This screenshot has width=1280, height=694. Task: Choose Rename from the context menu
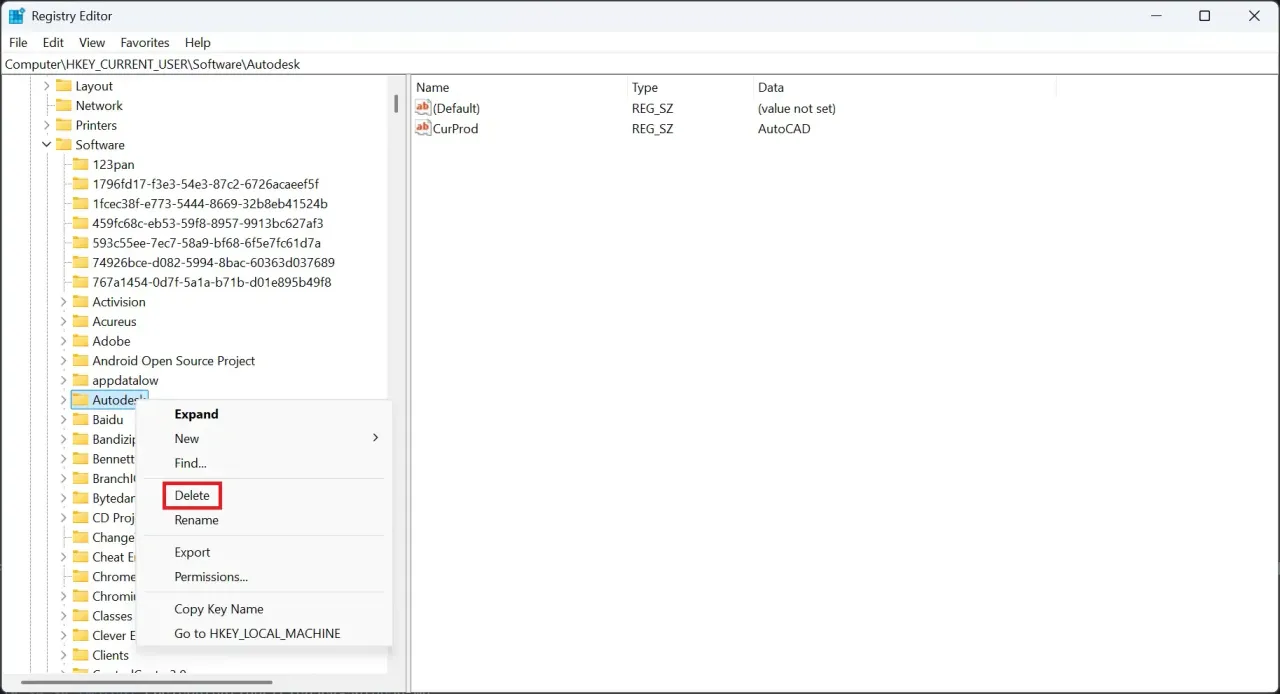[x=196, y=520]
